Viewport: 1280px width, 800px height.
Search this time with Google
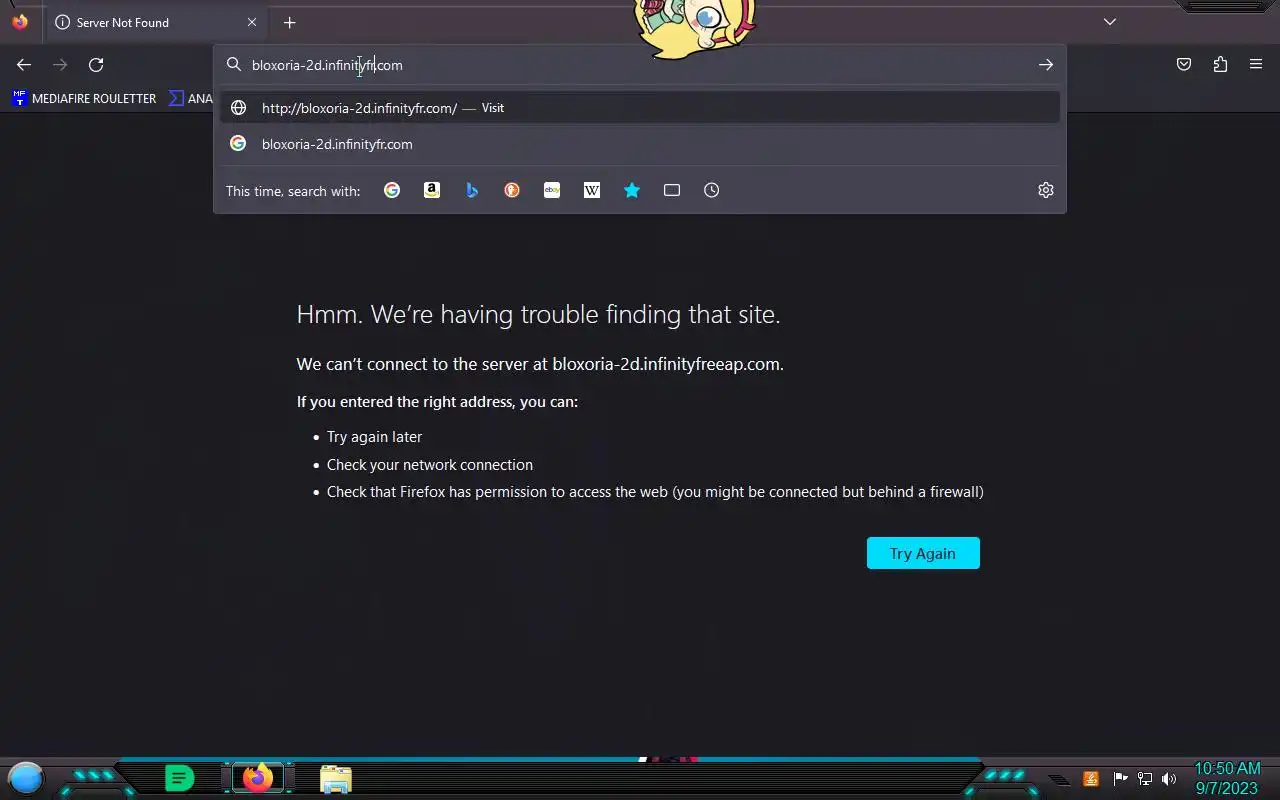392,190
